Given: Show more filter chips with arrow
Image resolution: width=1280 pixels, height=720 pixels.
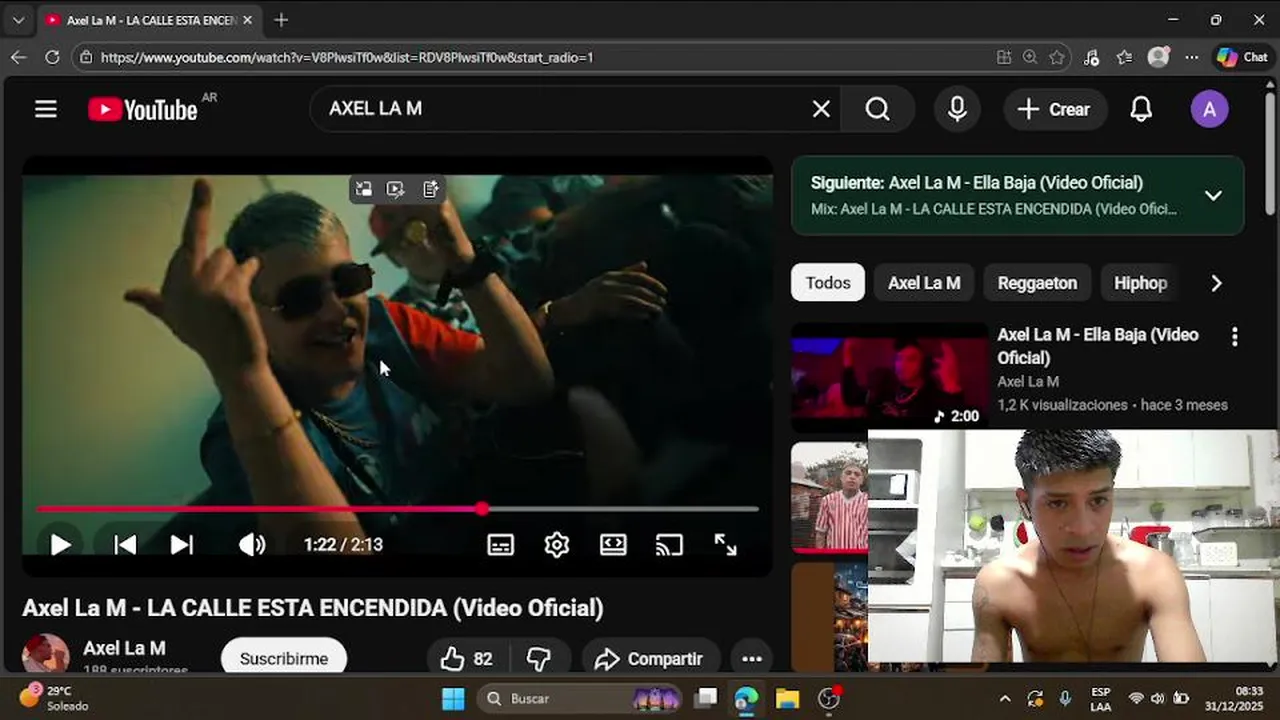Looking at the screenshot, I should [x=1216, y=283].
